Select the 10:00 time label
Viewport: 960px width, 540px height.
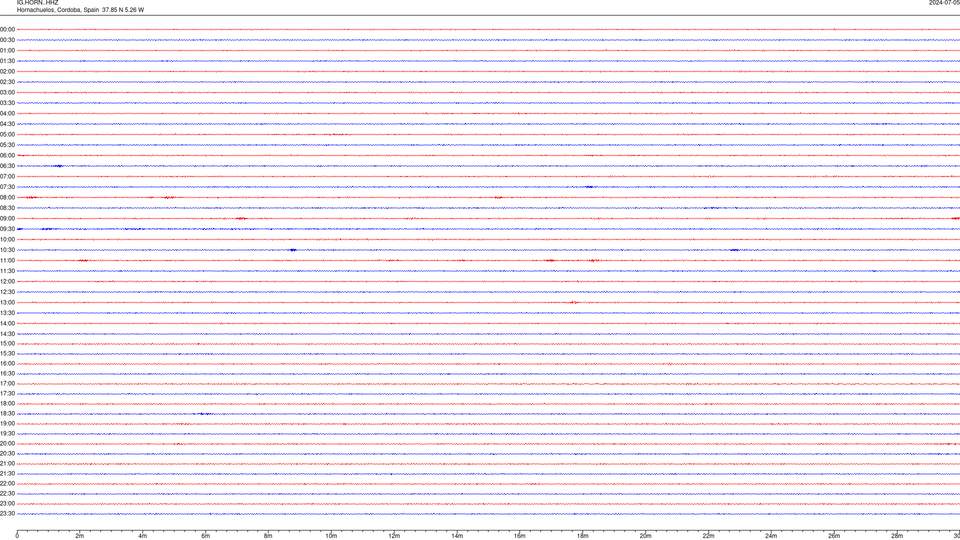7,239
